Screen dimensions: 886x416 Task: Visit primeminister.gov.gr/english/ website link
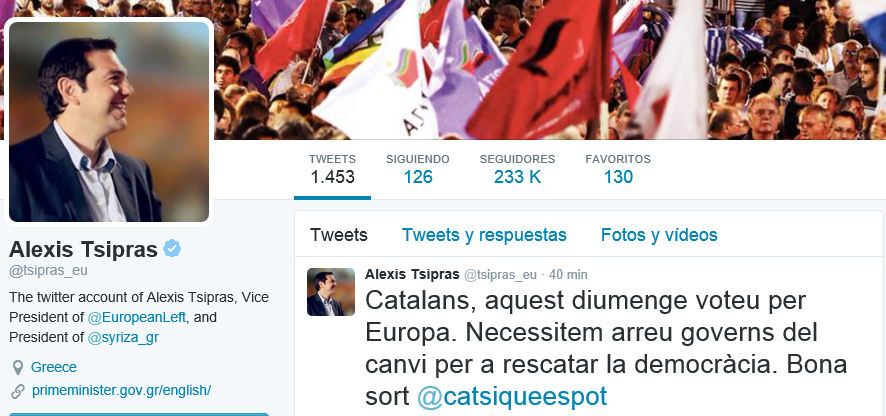(121, 391)
